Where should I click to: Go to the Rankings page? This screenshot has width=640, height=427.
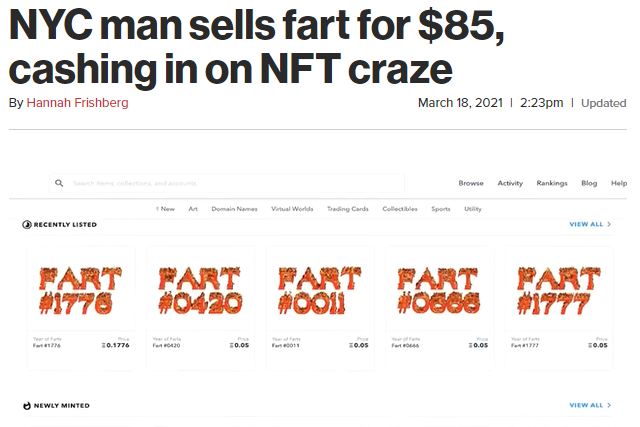point(552,183)
